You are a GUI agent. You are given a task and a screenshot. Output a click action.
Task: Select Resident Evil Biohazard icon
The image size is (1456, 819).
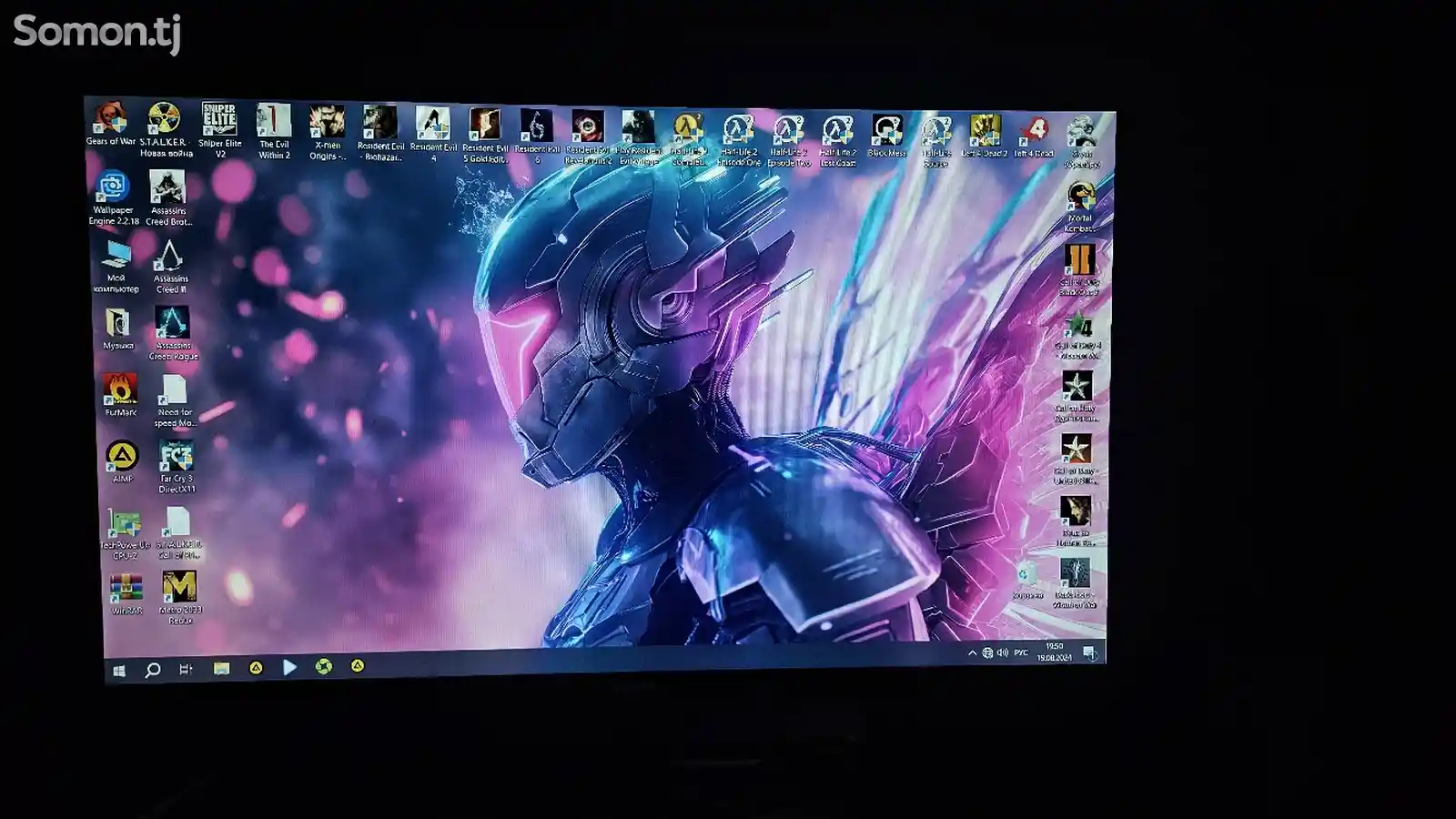click(380, 134)
